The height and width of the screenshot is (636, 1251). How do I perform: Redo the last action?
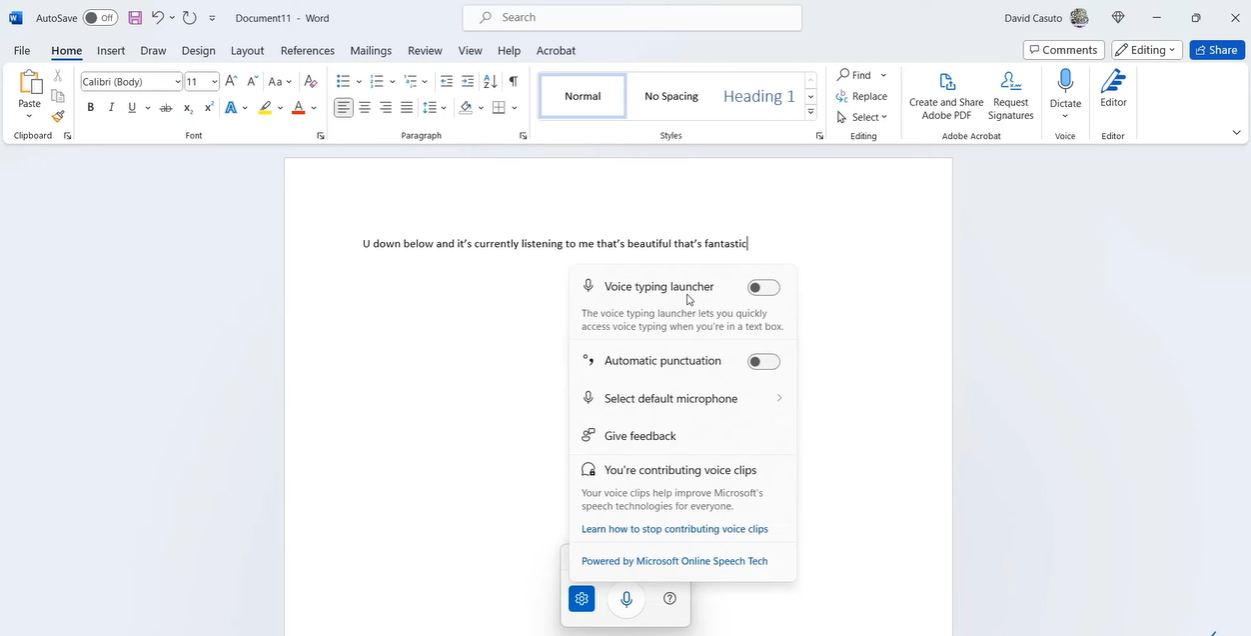click(189, 18)
